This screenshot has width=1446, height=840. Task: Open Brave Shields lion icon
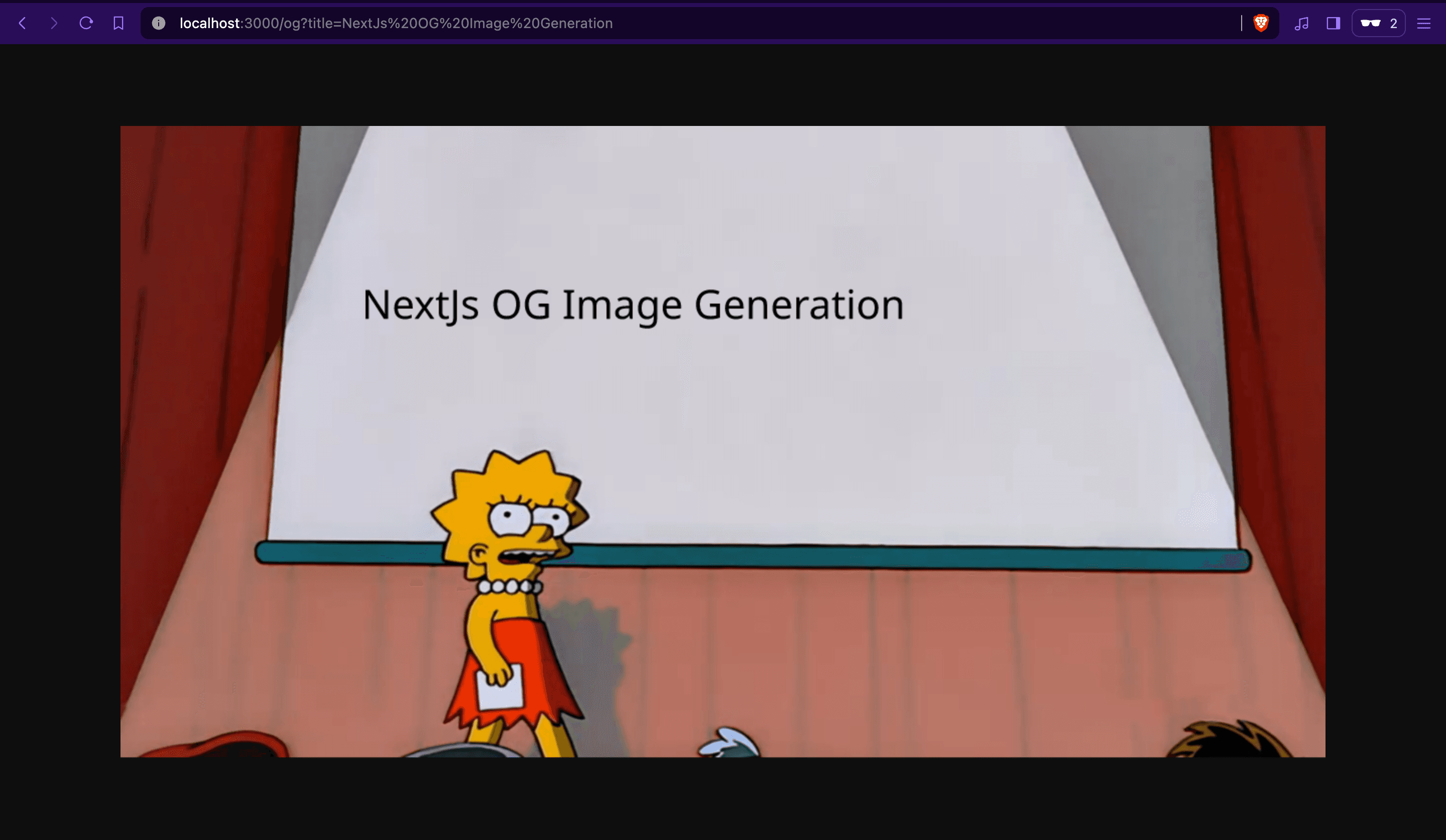(x=1261, y=24)
